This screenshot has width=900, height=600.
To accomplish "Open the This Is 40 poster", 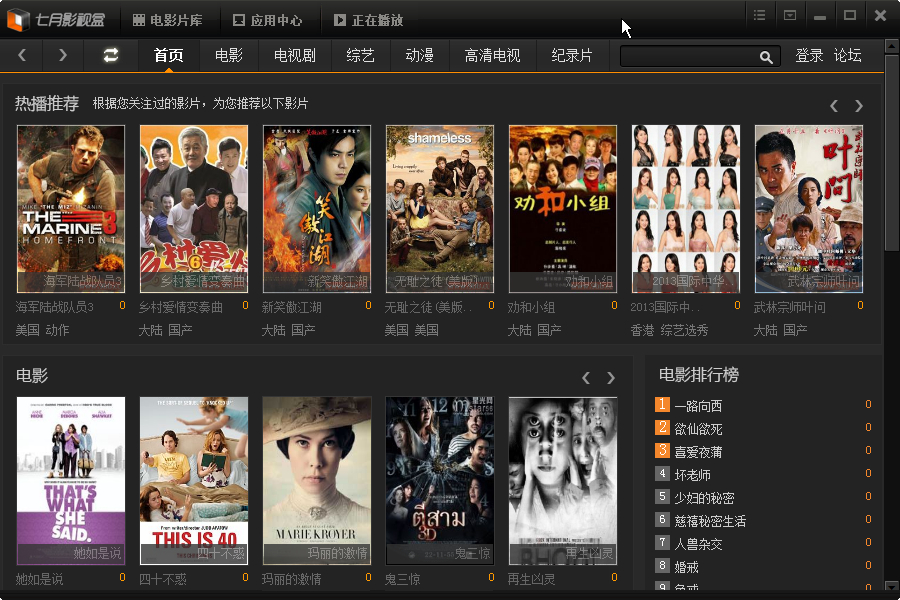I will (194, 481).
